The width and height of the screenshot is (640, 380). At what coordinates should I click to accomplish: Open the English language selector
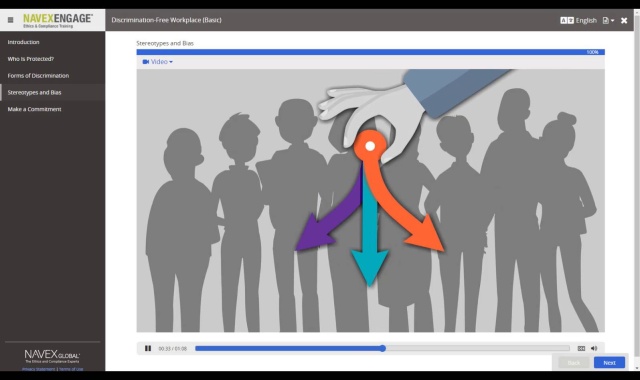coord(586,20)
